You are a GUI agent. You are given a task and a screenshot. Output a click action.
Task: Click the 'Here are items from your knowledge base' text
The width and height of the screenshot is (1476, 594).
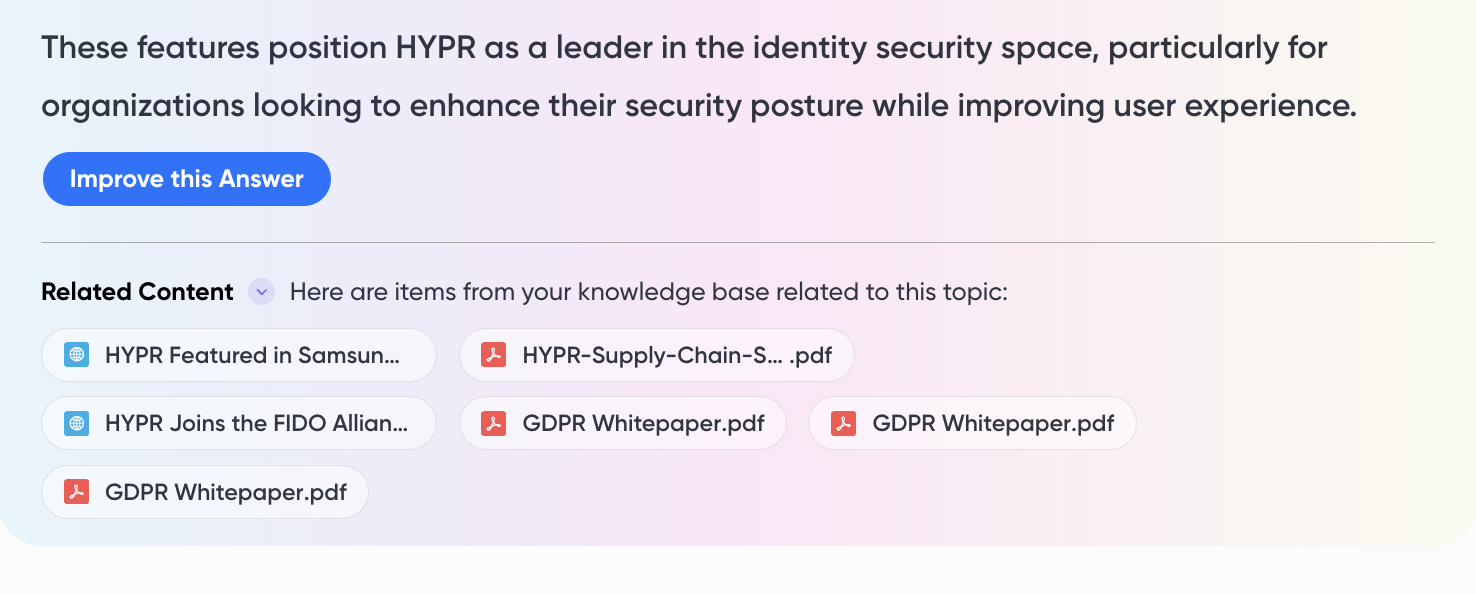point(649,292)
